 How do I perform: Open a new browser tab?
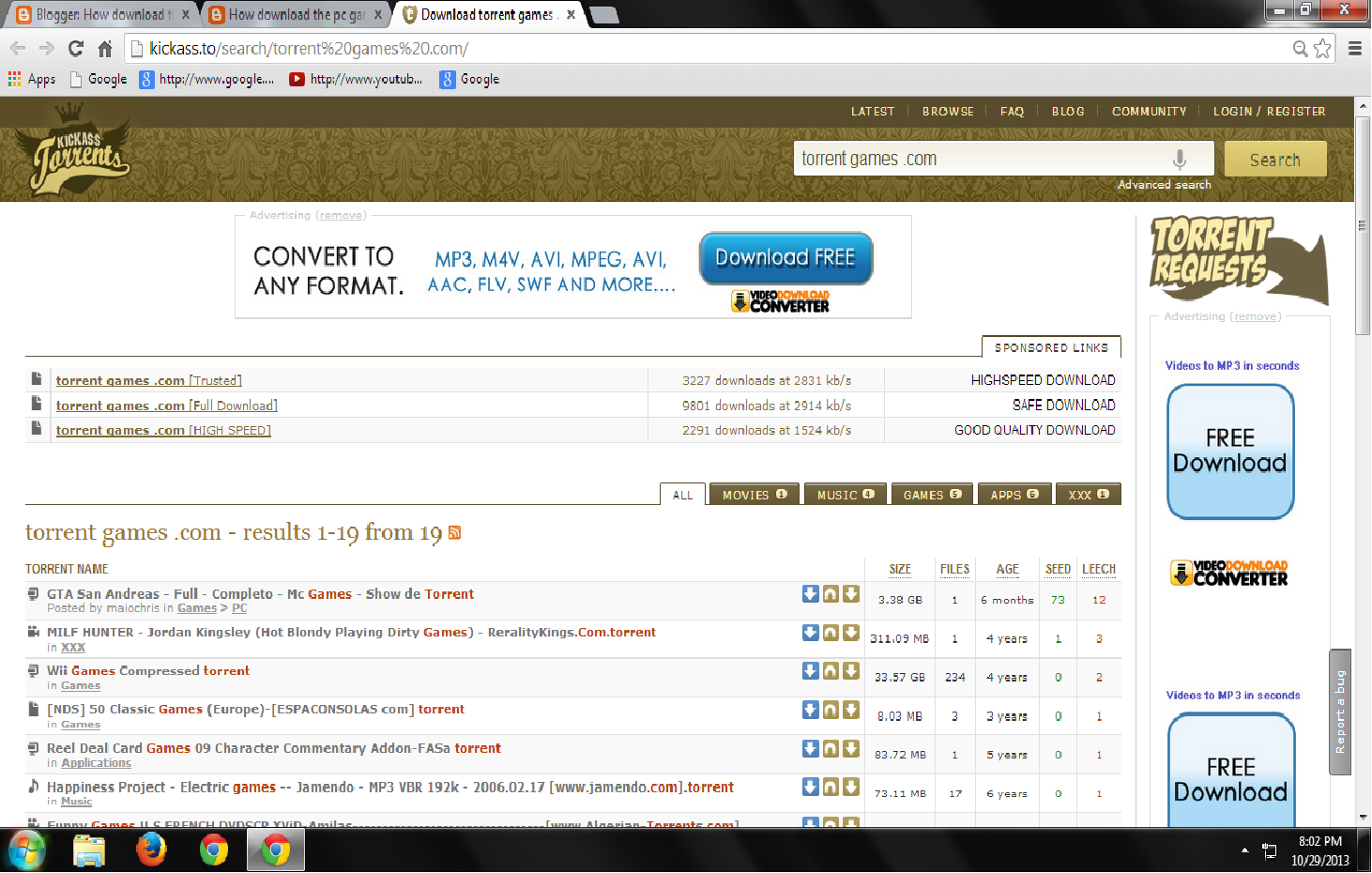(x=604, y=15)
